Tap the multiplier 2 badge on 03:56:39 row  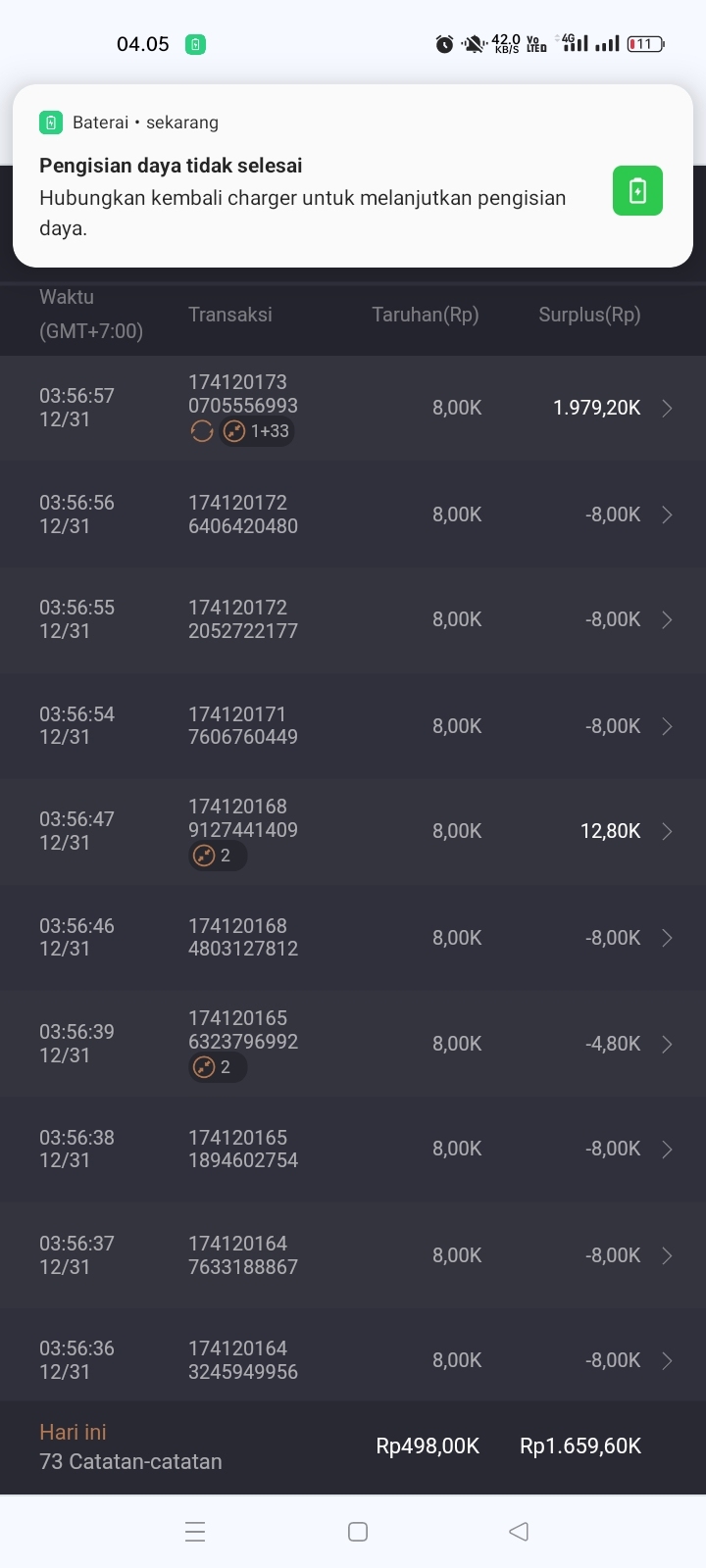[x=217, y=1067]
